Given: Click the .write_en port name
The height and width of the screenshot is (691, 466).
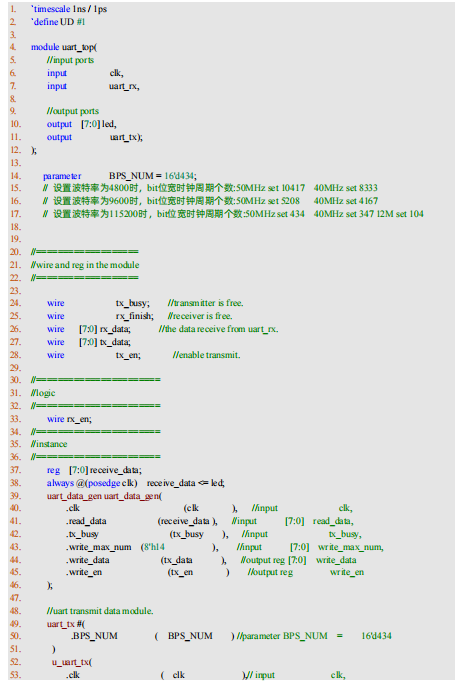Looking at the screenshot, I should click(84, 572).
